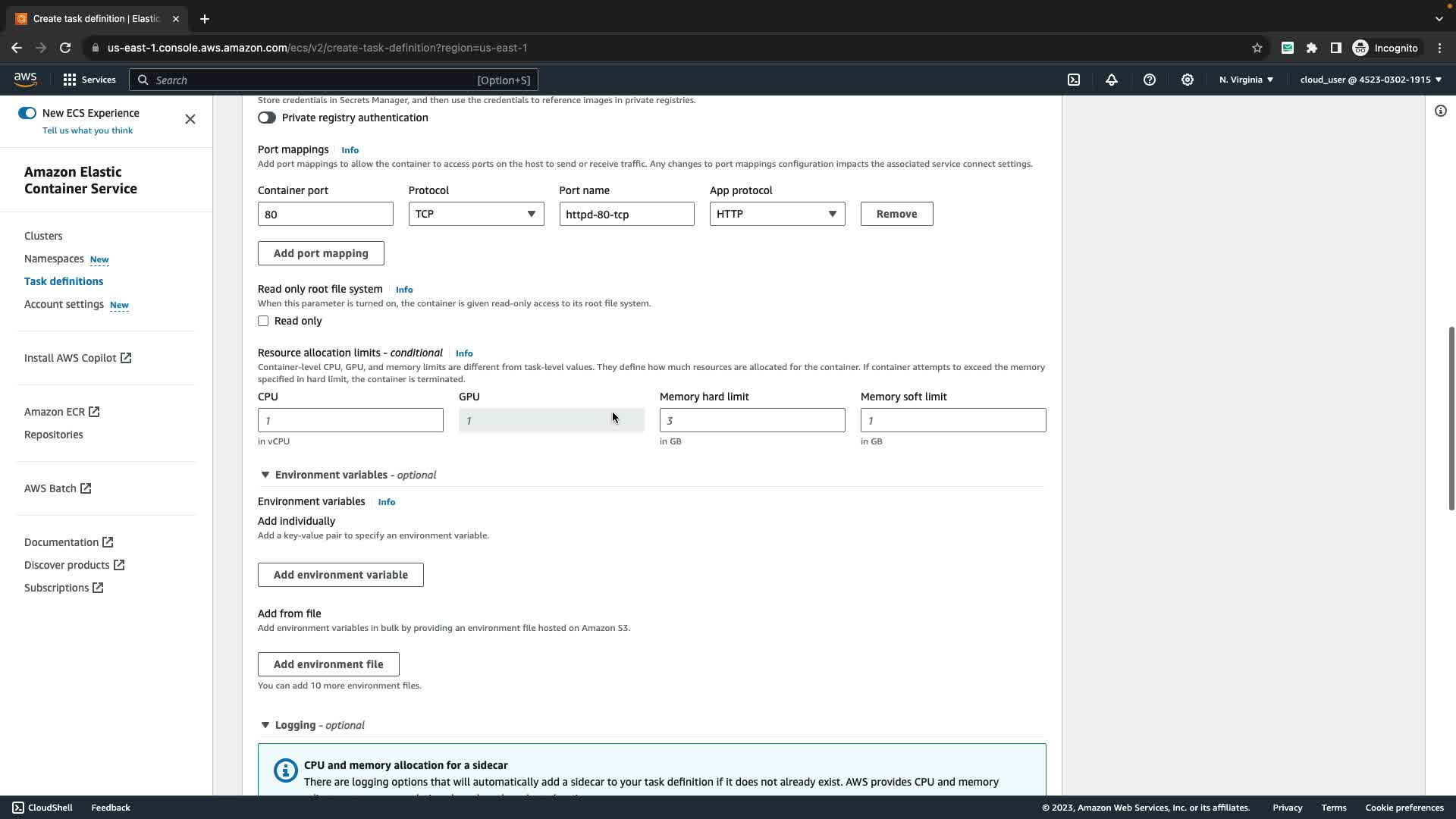Image resolution: width=1456 pixels, height=819 pixels.
Task: Click the AWS logo home icon
Action: tap(25, 80)
